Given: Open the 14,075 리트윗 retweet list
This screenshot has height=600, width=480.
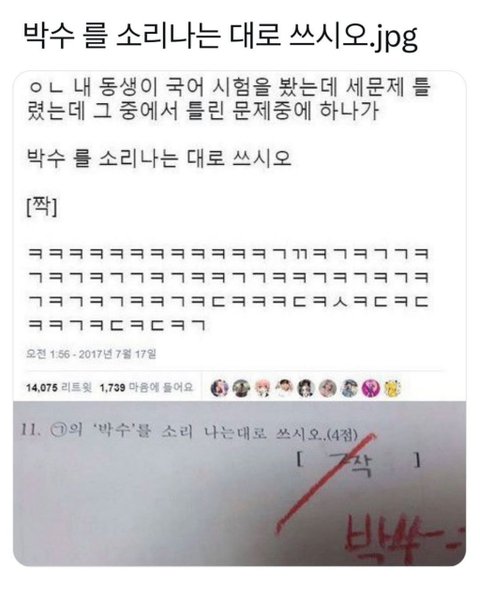Looking at the screenshot, I should 59,388.
